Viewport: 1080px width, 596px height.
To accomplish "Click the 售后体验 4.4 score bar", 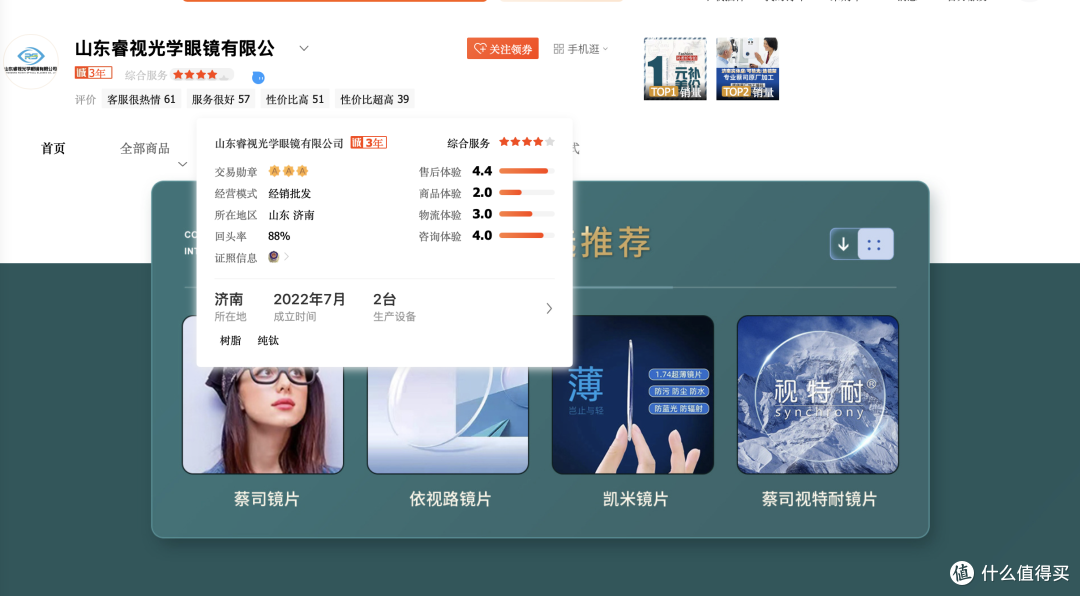I will (526, 171).
